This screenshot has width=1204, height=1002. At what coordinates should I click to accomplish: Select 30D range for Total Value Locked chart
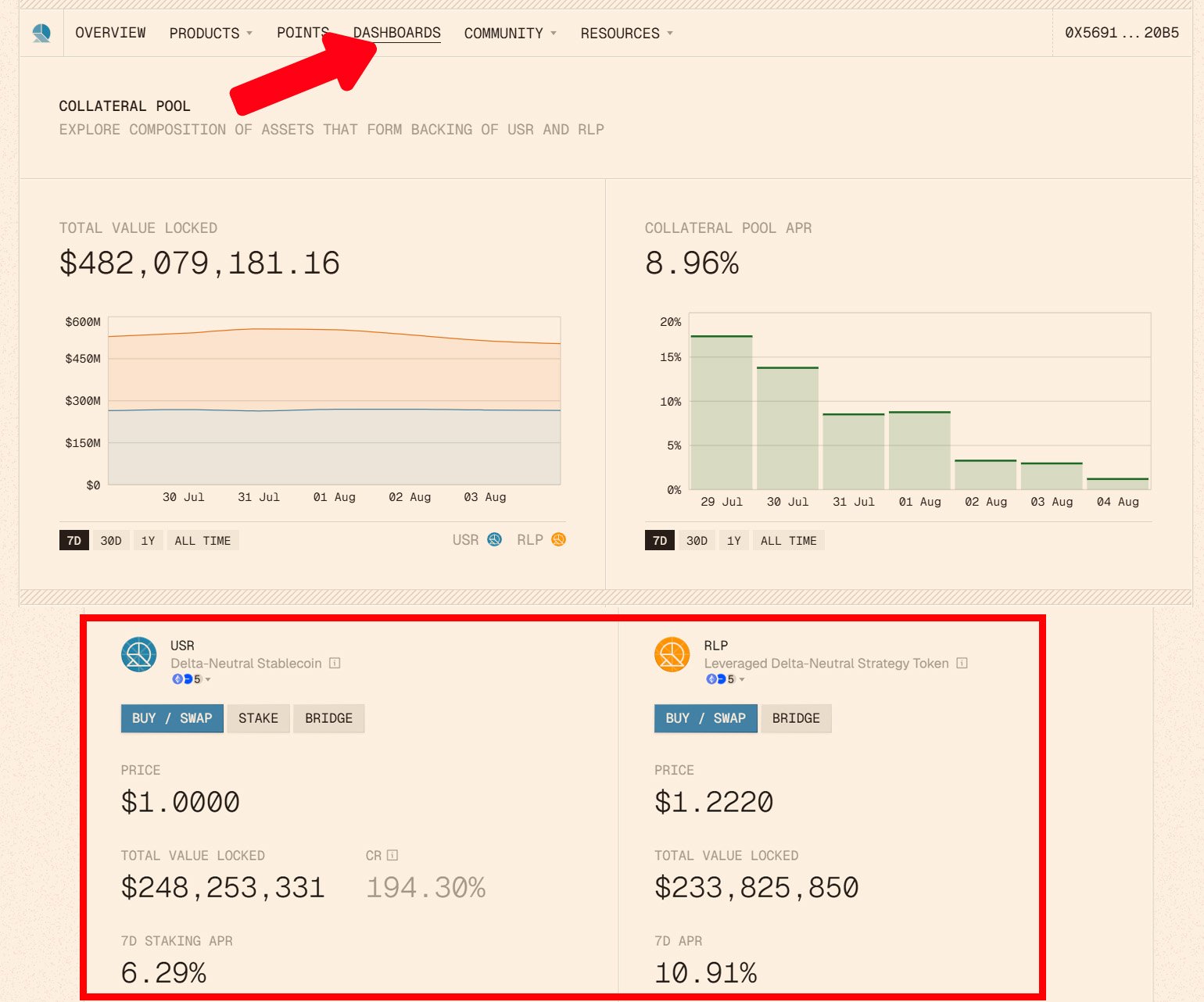point(111,541)
